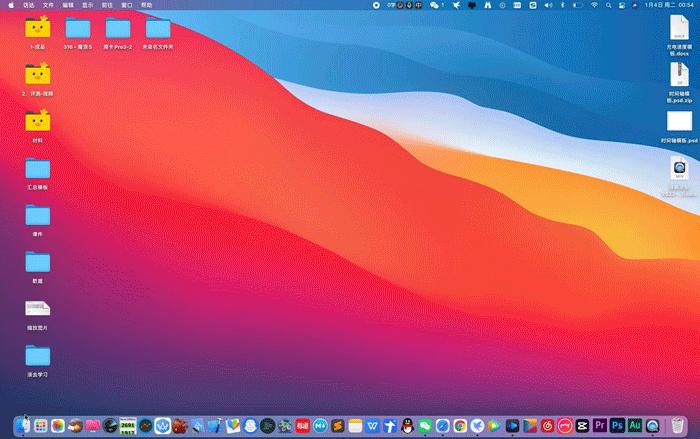The height and width of the screenshot is (439, 700).
Task: Open the Trash in the Dock
Action: coord(677,426)
